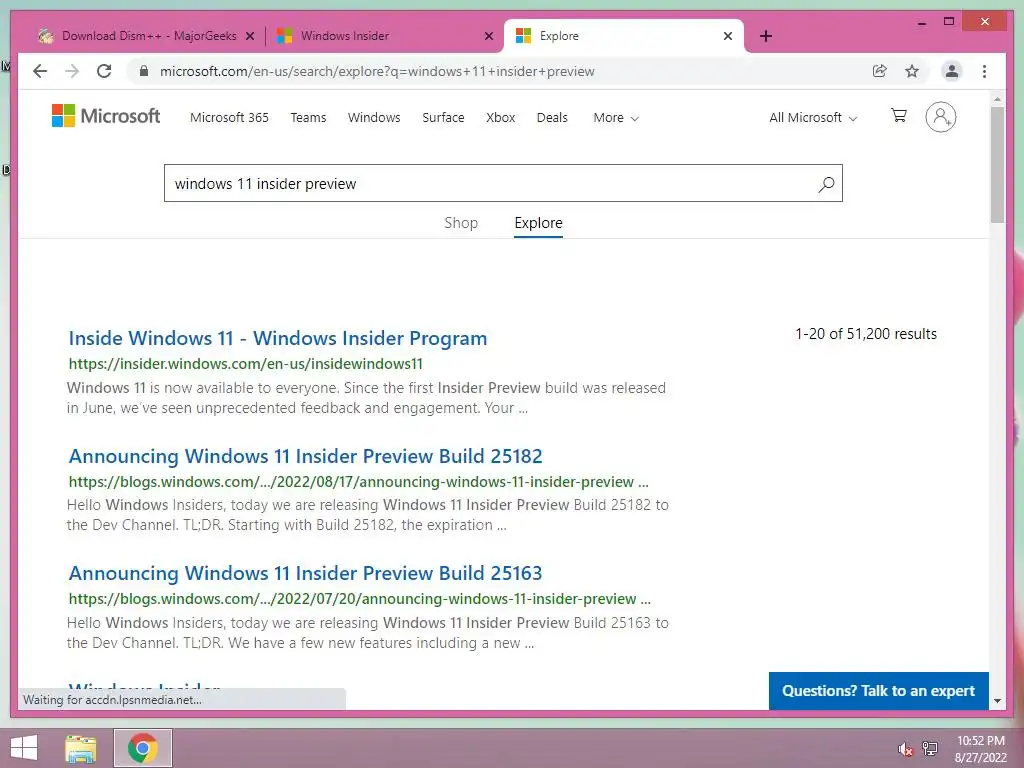Image resolution: width=1024 pixels, height=768 pixels.
Task: Close the Download Dism++ MajorGeeks tab
Action: [x=250, y=36]
